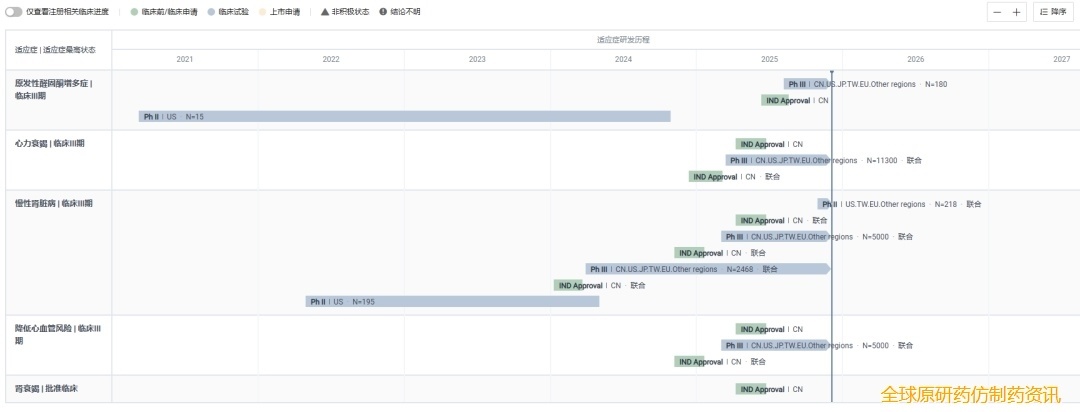Toggle 仅查看注册相关临床进度 switch

click(14, 12)
